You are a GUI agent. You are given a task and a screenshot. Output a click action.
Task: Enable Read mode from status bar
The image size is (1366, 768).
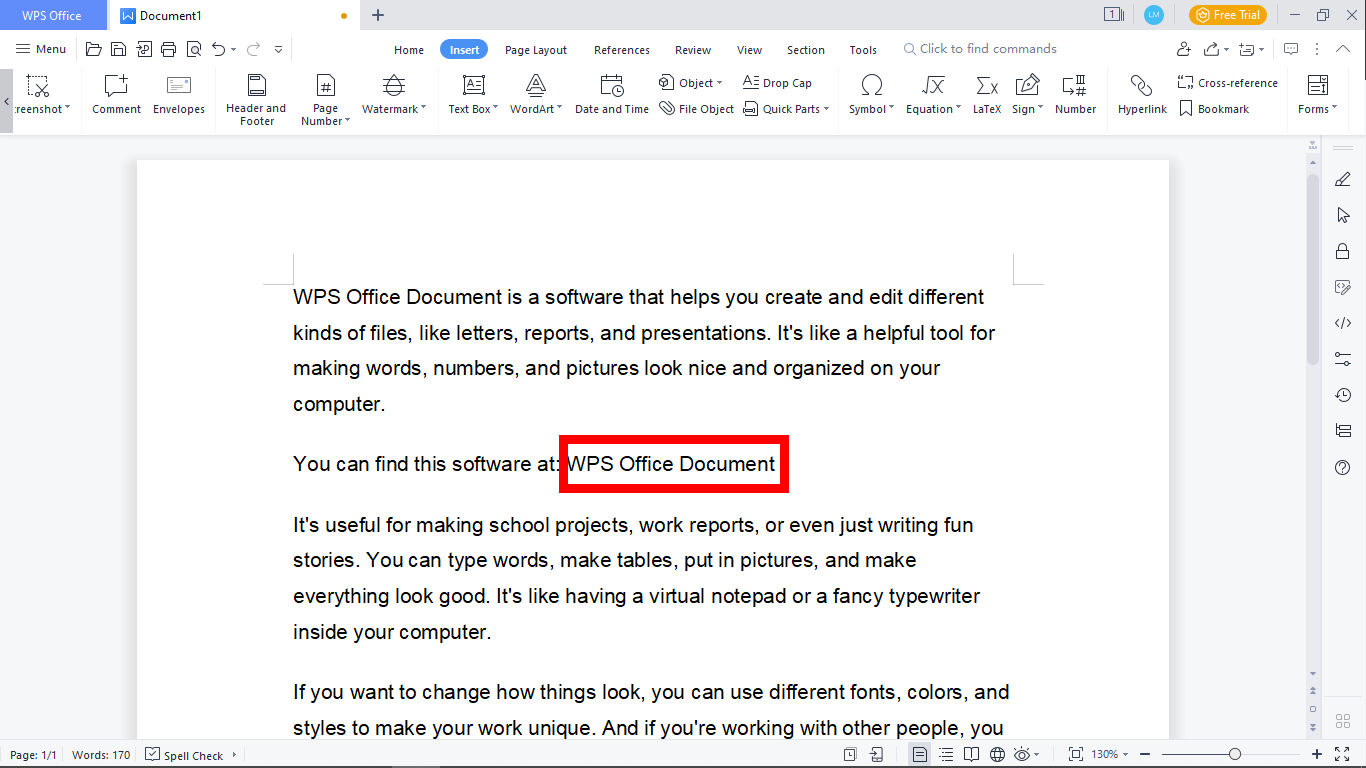click(x=971, y=754)
